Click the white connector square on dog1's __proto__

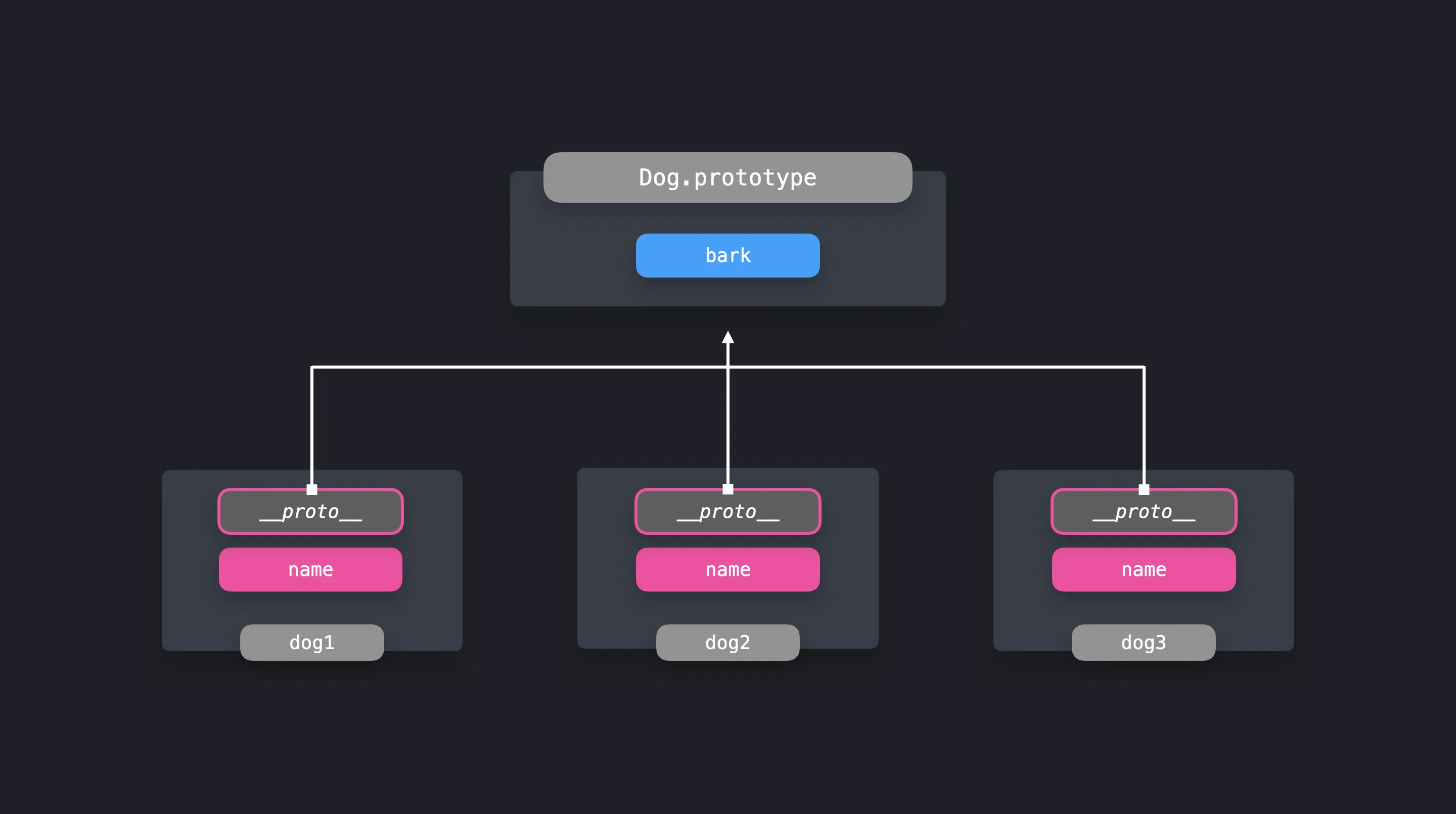(311, 489)
